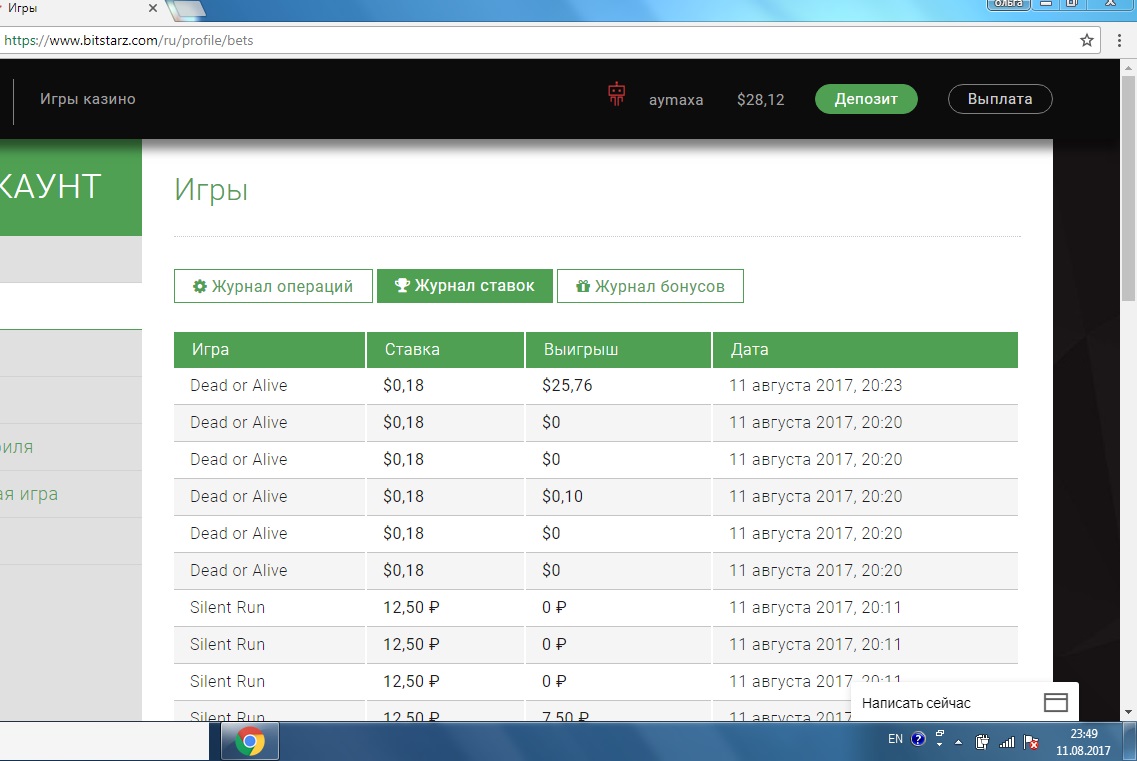Screen dimensions: 1137x761
Task: Click the Action Center flag tray icon
Action: pyautogui.click(x=1030, y=741)
